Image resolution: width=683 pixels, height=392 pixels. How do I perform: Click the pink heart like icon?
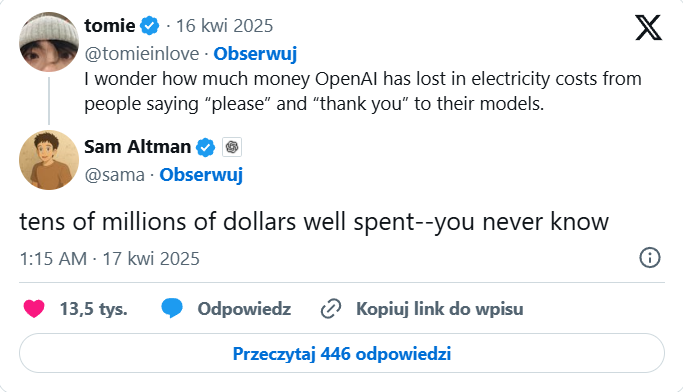34,309
